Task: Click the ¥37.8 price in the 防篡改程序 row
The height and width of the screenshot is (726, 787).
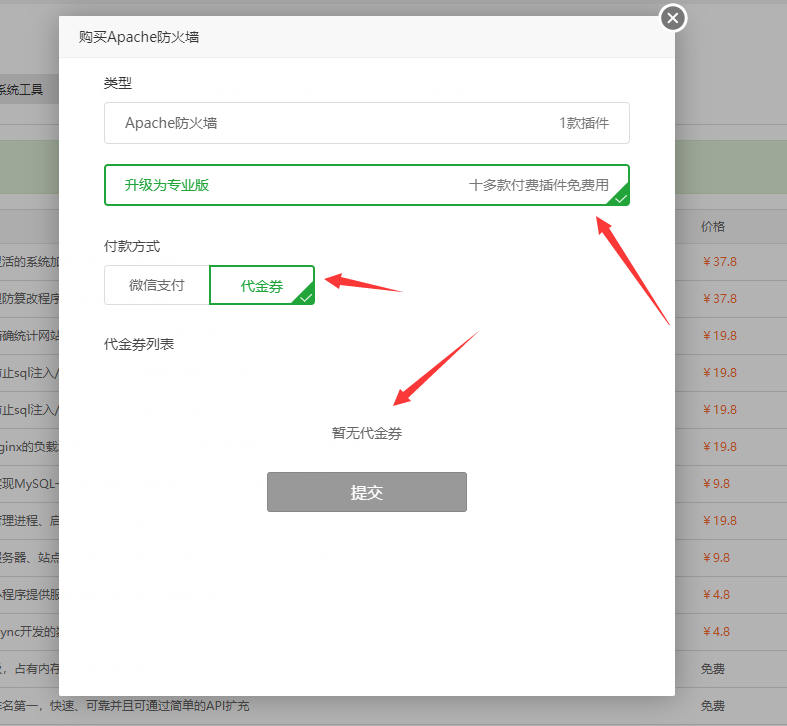Action: pos(720,299)
